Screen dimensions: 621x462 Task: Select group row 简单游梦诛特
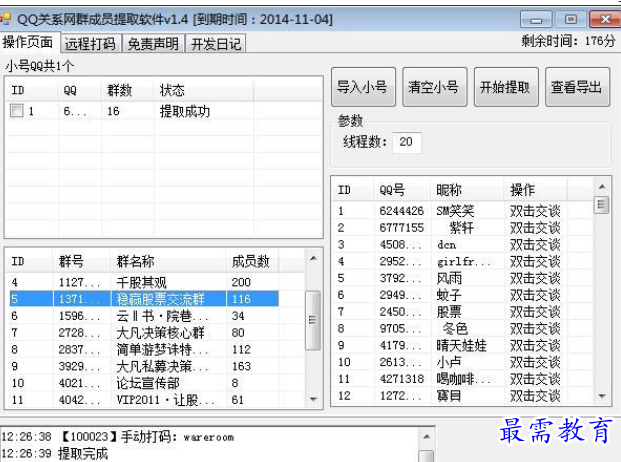pos(144,350)
